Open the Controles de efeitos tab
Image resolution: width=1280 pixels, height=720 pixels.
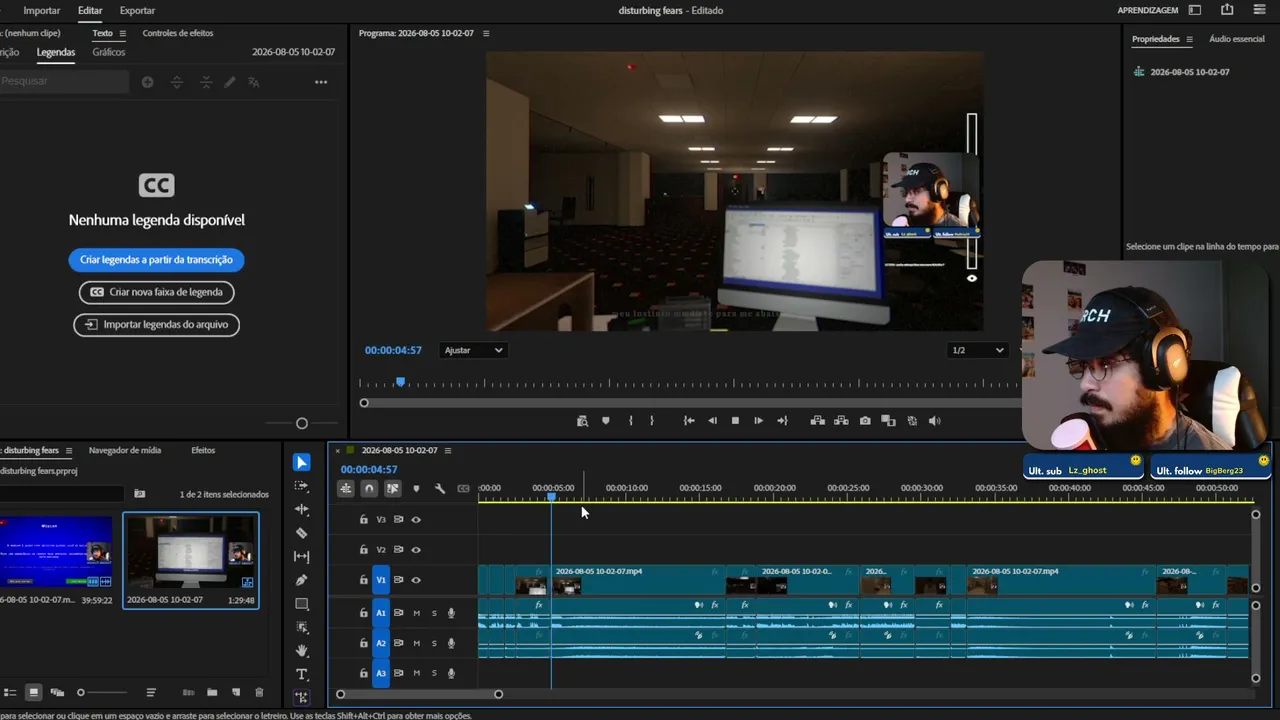pos(178,33)
